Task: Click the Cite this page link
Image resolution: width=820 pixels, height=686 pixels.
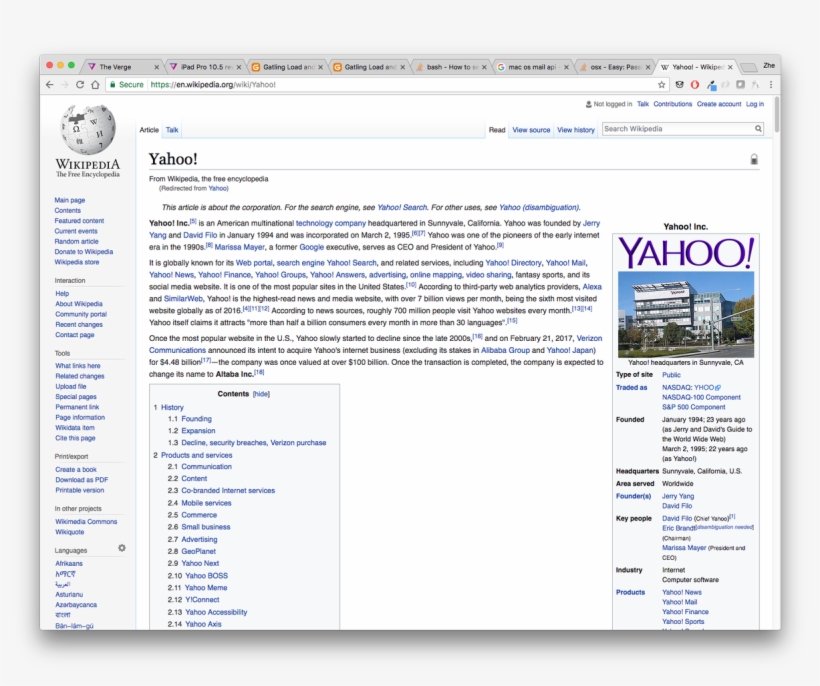Action: tap(75, 438)
